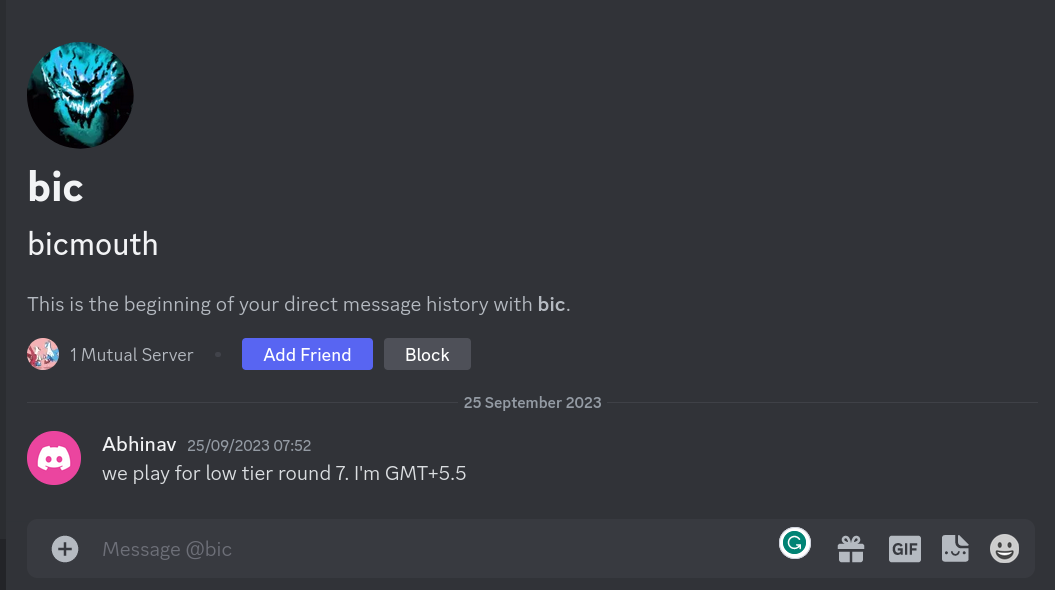The image size is (1055, 590).
Task: Click the plus attachment icon
Action: coord(65,548)
